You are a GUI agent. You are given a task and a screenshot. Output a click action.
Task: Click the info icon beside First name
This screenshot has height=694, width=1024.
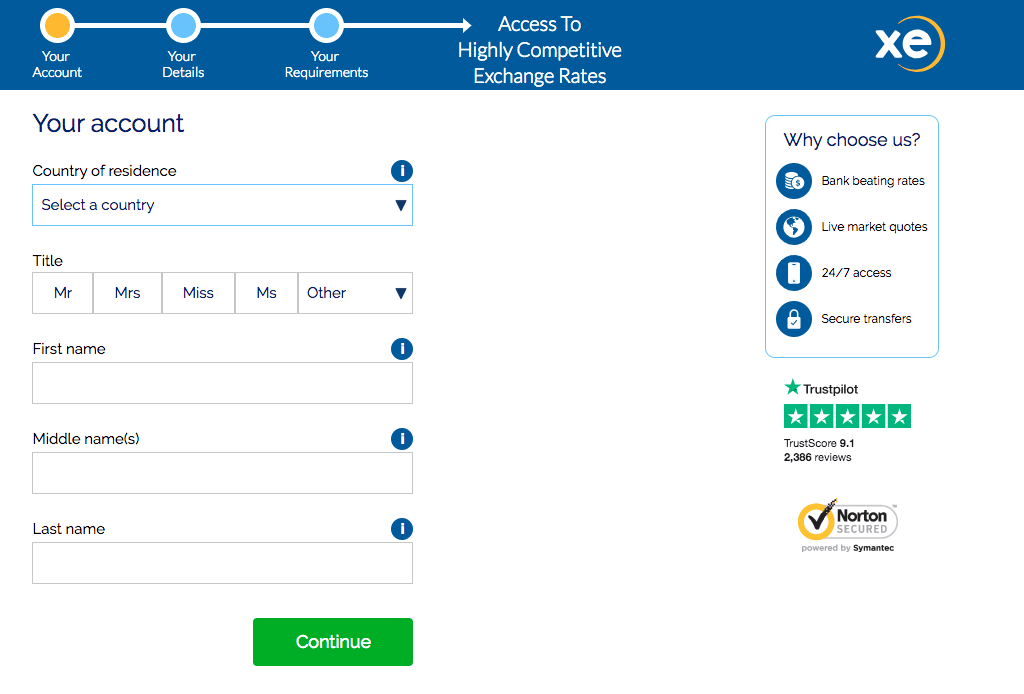[401, 349]
